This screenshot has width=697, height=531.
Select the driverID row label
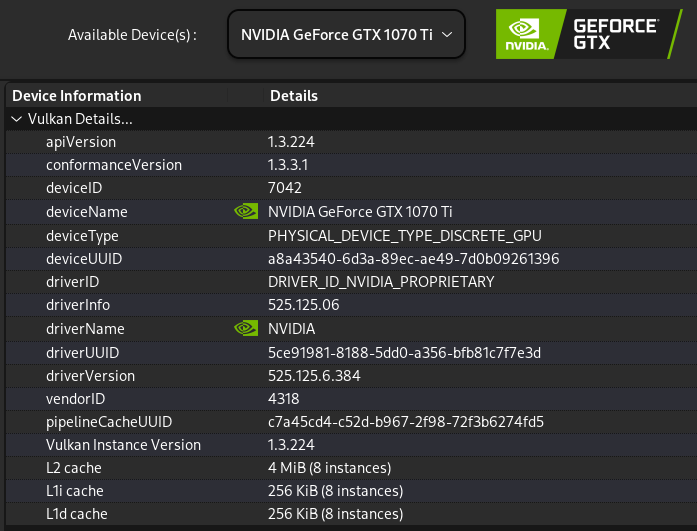pos(72,282)
